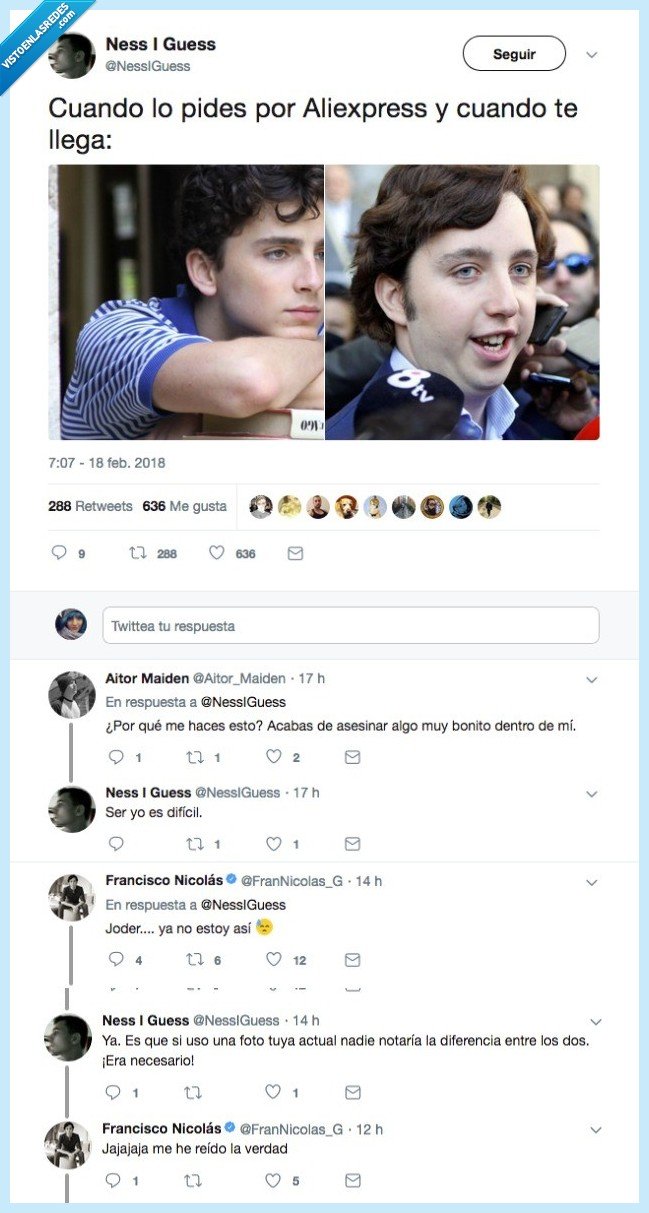Expand main tweet options chevron
This screenshot has width=649, height=1213.
591,54
